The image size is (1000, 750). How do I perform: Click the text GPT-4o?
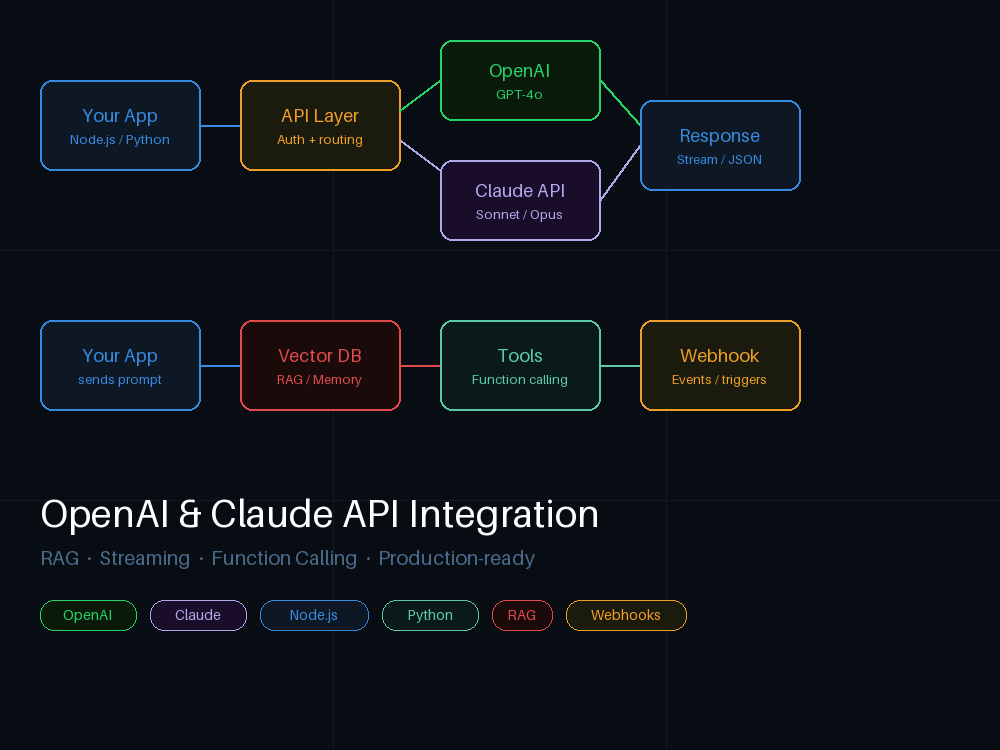519,95
